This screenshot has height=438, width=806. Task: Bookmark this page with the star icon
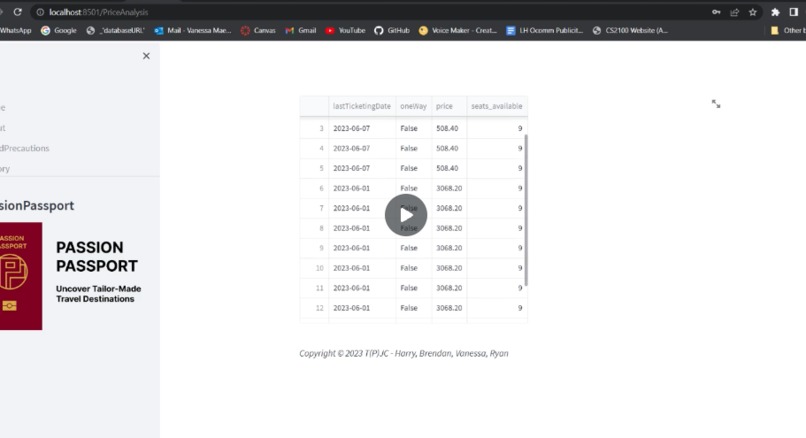click(753, 12)
